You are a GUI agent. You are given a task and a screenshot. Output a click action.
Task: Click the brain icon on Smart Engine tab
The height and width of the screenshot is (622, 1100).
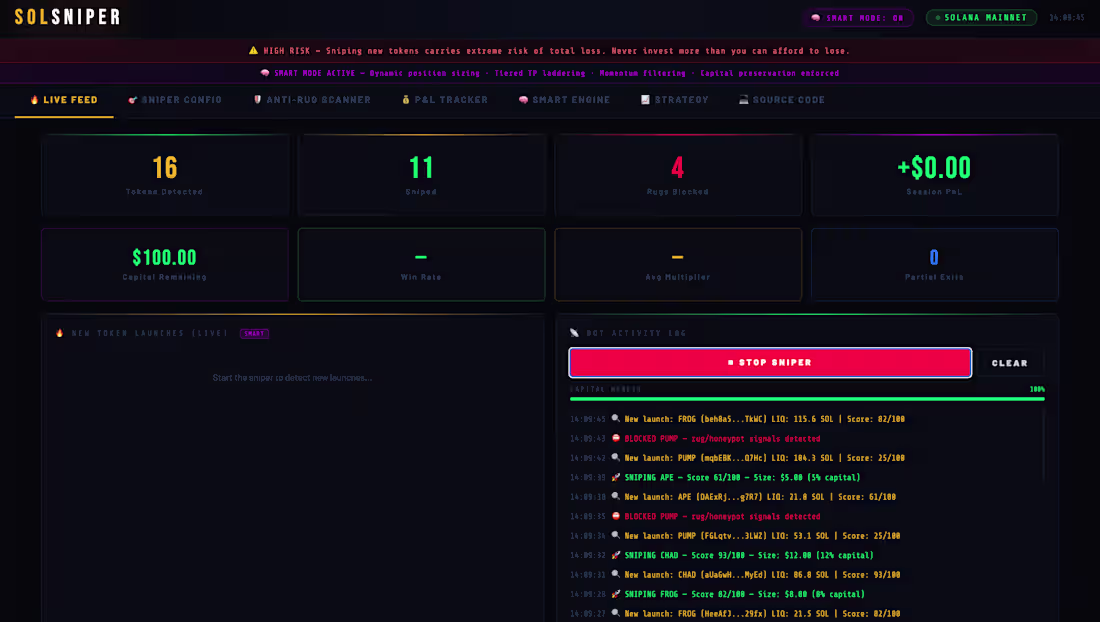[x=523, y=100]
